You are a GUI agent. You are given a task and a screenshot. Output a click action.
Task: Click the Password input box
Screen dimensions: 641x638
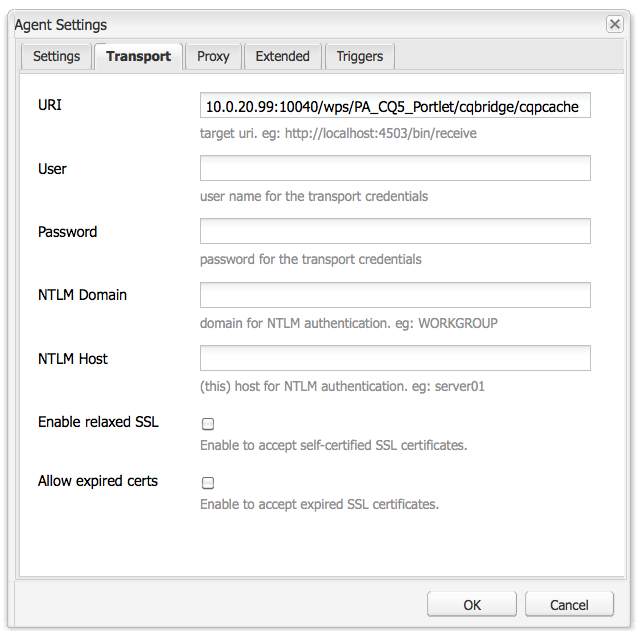point(395,231)
